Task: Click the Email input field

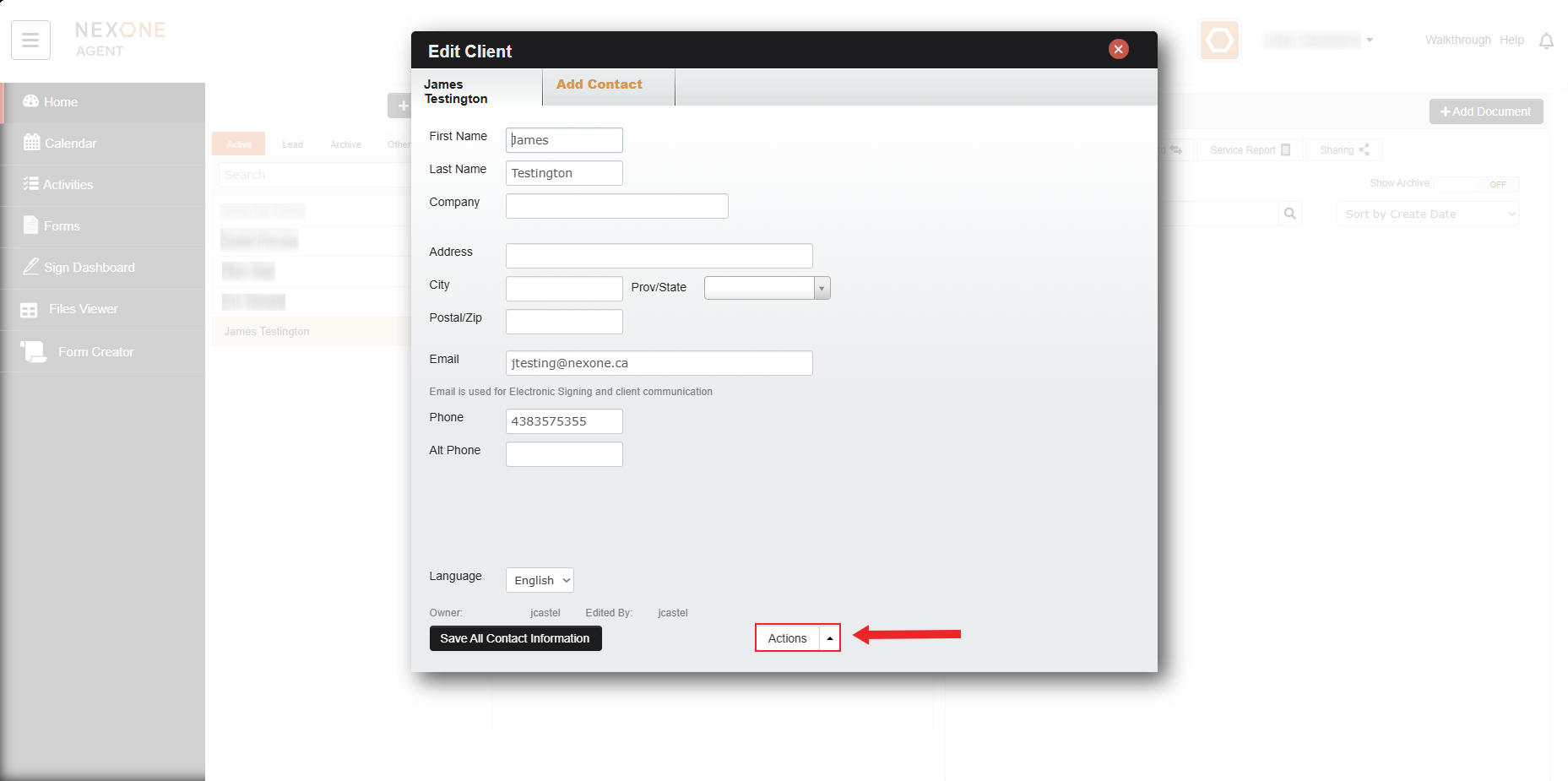Action: [659, 363]
